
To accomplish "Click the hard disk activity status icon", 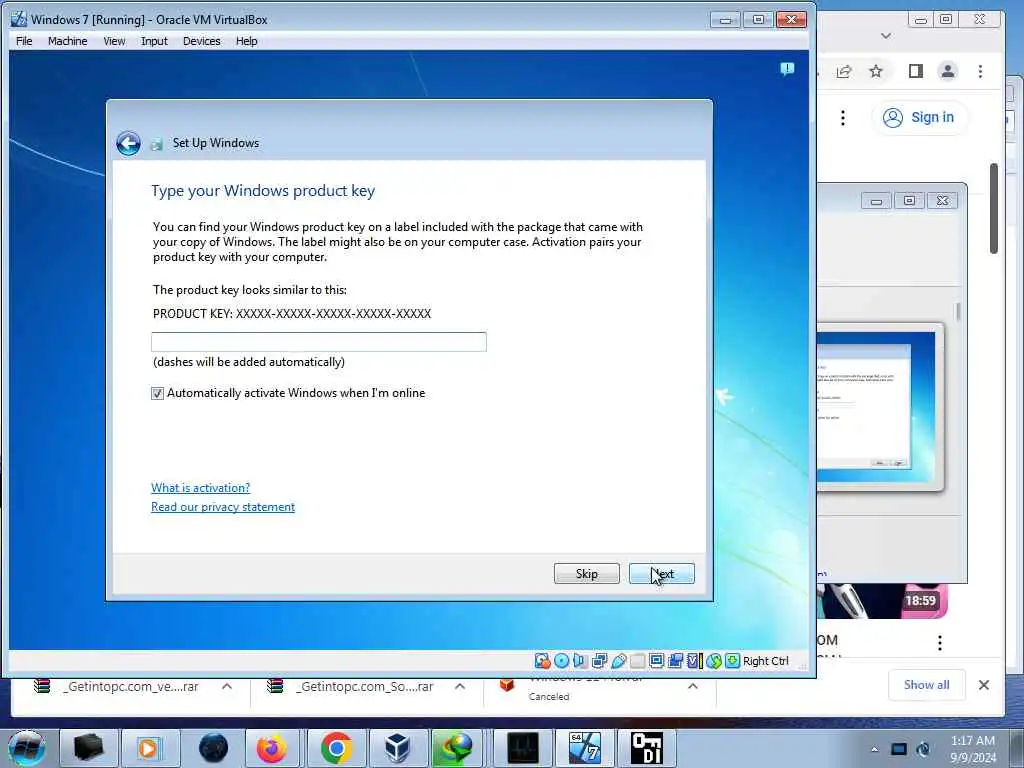I will (x=542, y=661).
